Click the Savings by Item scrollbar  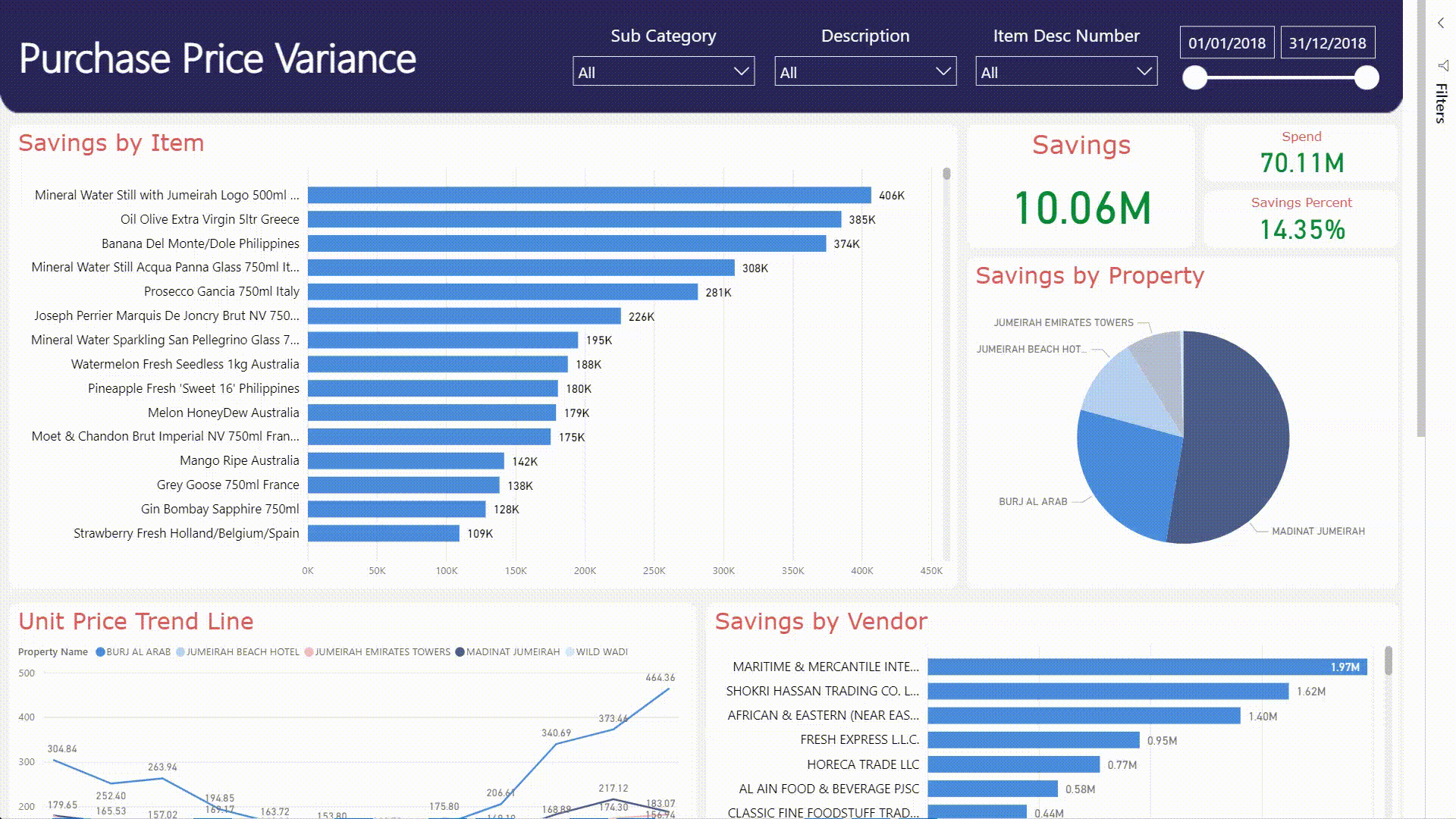tap(946, 174)
